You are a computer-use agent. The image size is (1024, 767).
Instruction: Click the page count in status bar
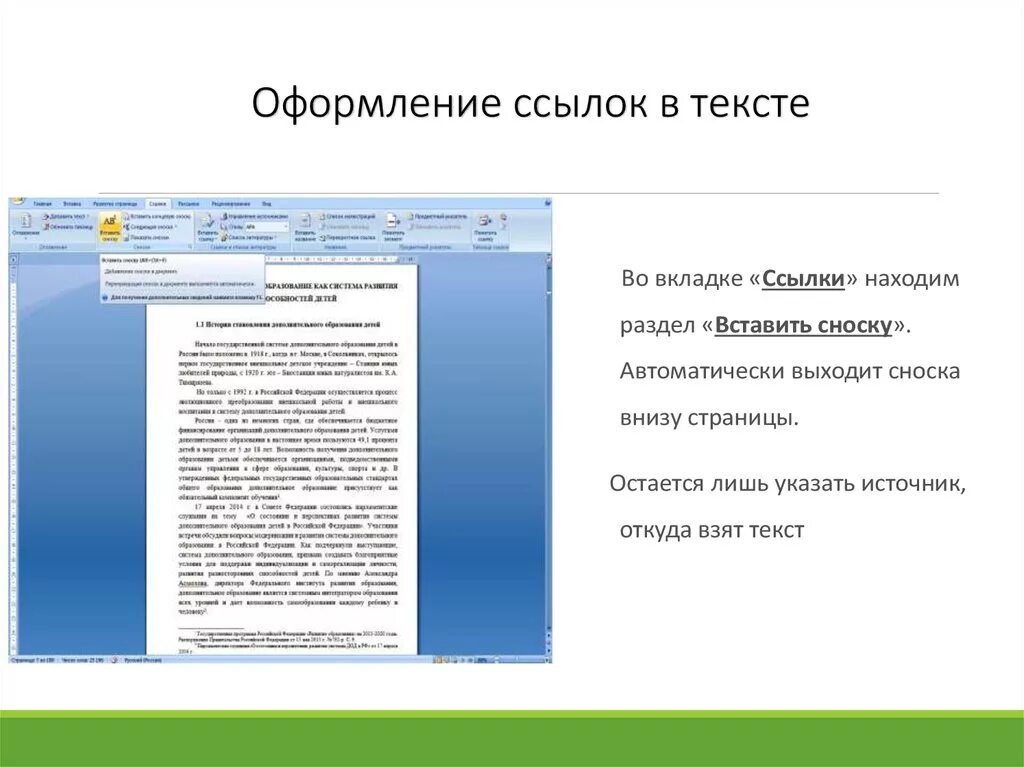pyautogui.click(x=33, y=661)
